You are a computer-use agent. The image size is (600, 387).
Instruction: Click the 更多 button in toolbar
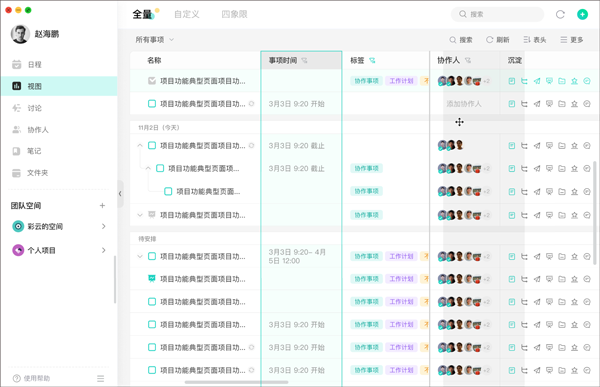click(572, 40)
